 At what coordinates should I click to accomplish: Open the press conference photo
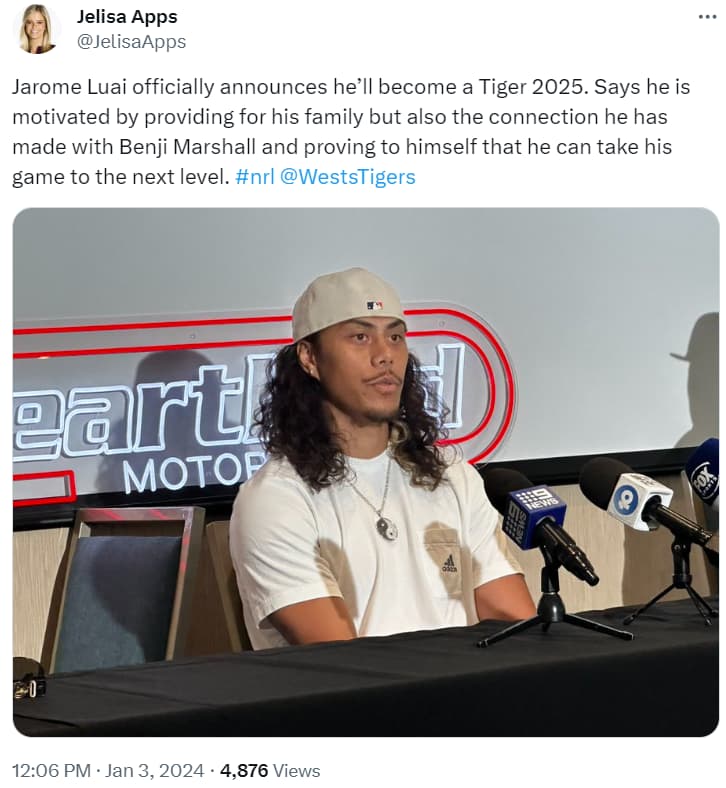click(366, 472)
